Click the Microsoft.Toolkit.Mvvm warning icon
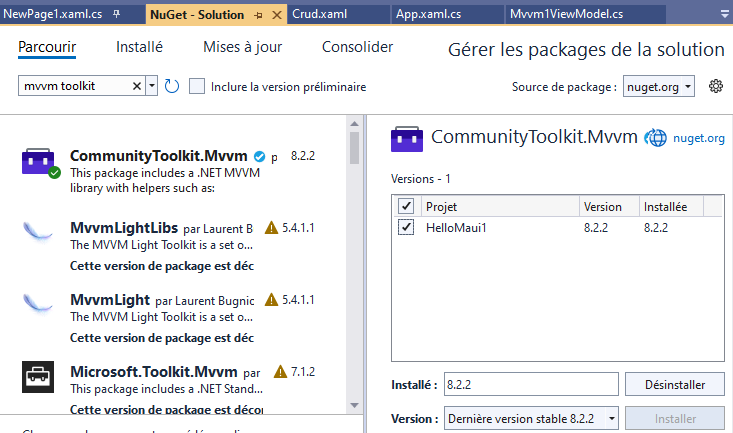This screenshot has height=433, width=733. (280, 372)
